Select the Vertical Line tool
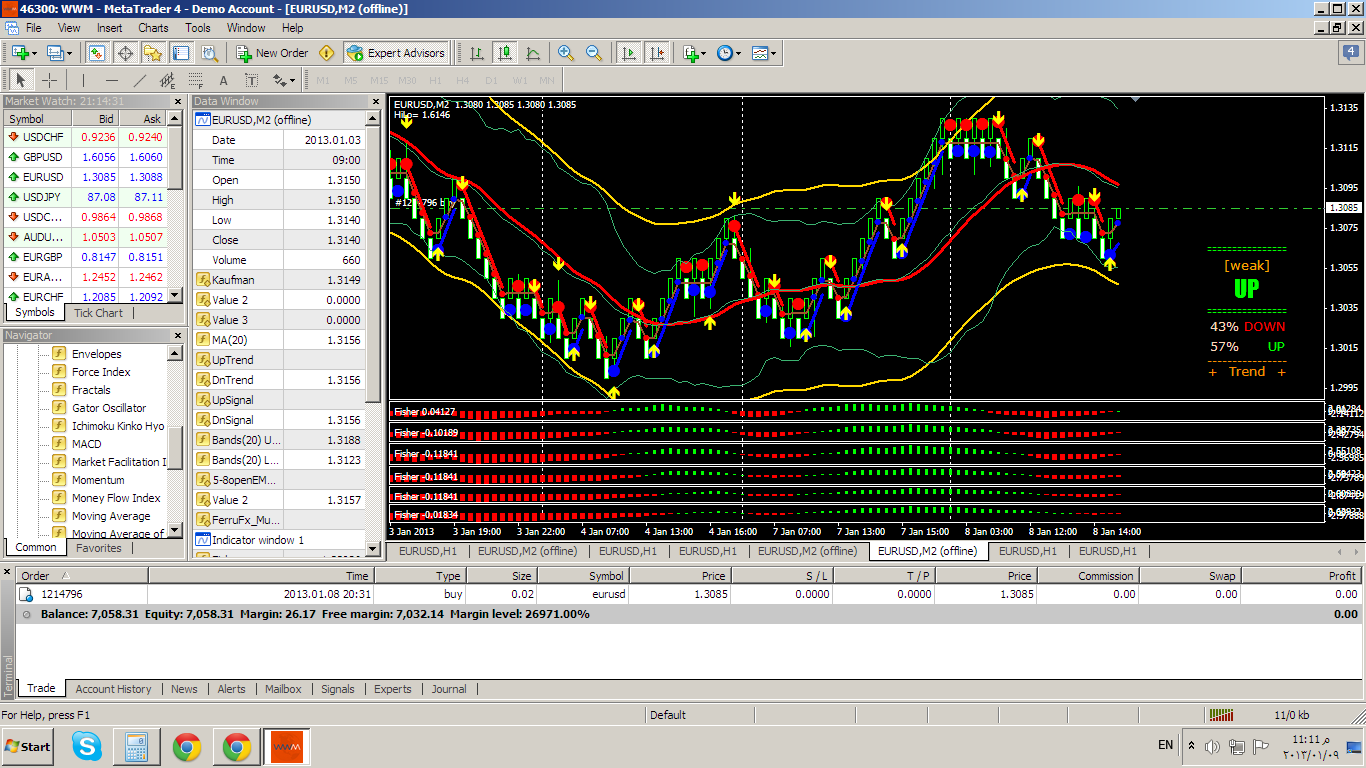The image size is (1366, 768). point(83,80)
